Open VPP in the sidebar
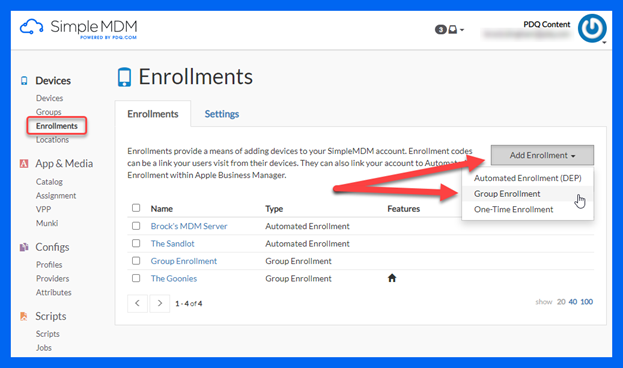The width and height of the screenshot is (623, 368). [x=43, y=209]
